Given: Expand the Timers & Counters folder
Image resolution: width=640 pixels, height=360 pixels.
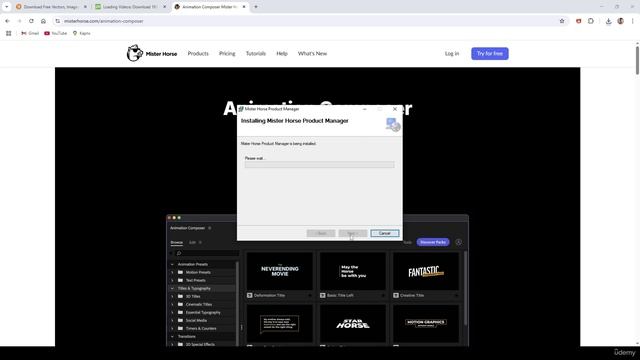Looking at the screenshot, I should pos(172,329).
